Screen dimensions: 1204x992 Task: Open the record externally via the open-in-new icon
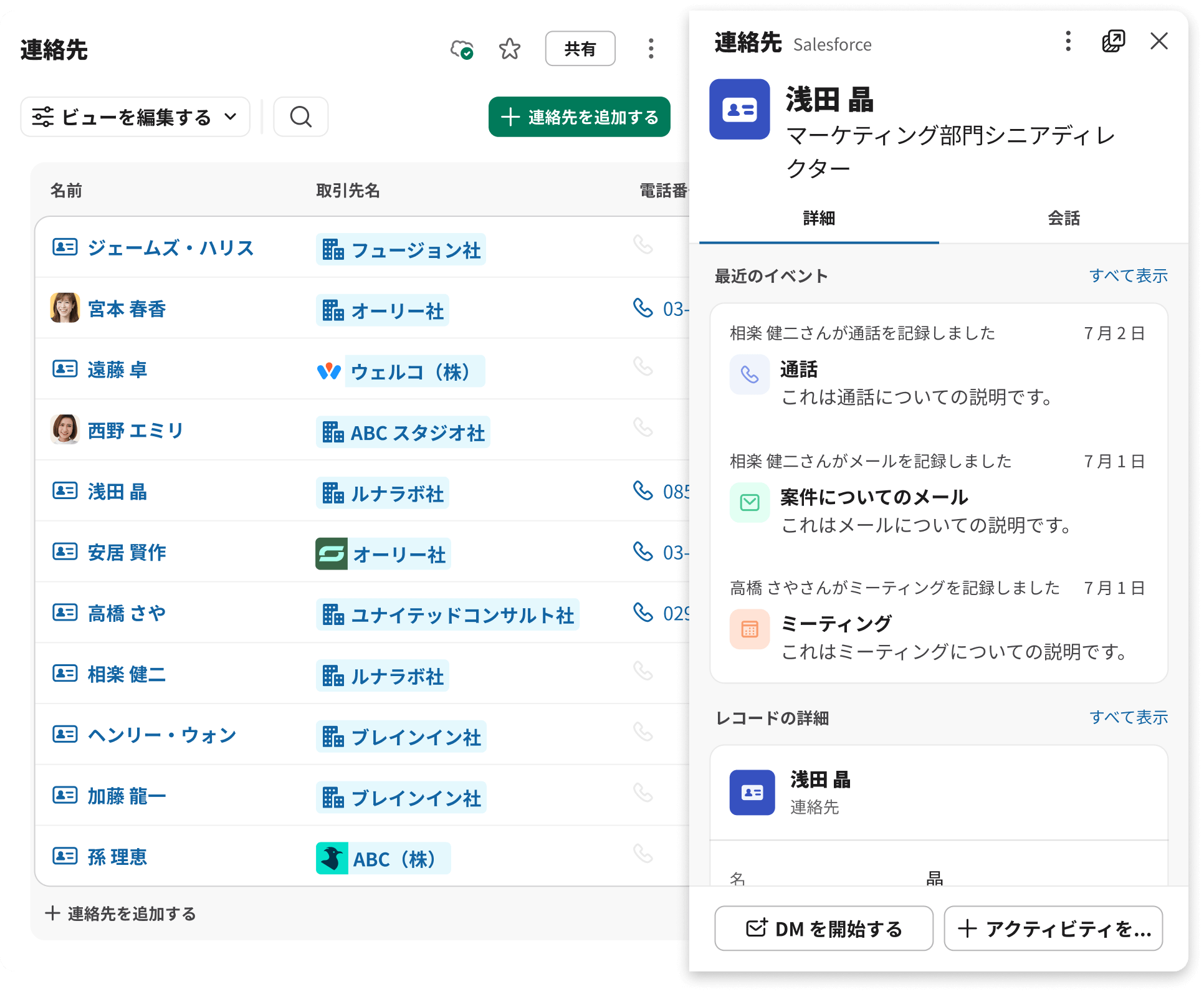[x=1114, y=41]
